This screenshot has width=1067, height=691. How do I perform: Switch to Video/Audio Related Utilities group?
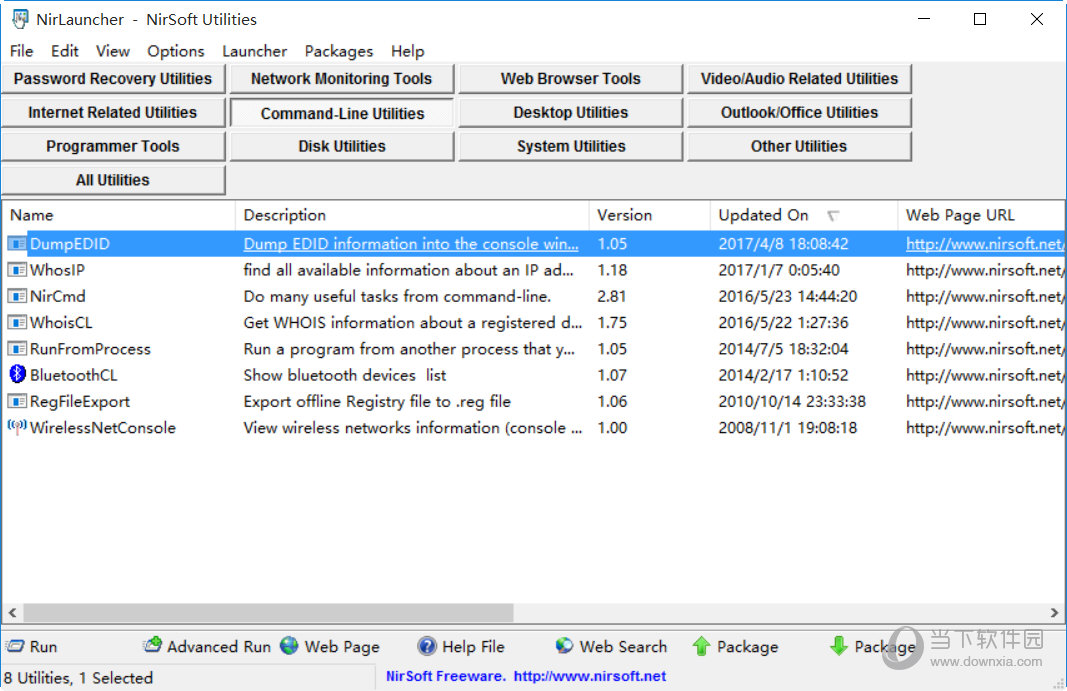click(799, 79)
